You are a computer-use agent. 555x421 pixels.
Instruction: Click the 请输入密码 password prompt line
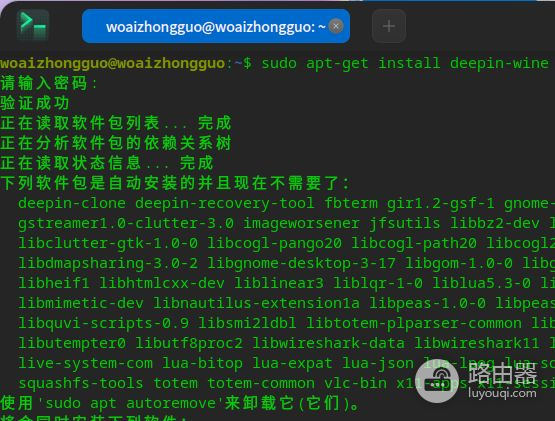[48, 84]
